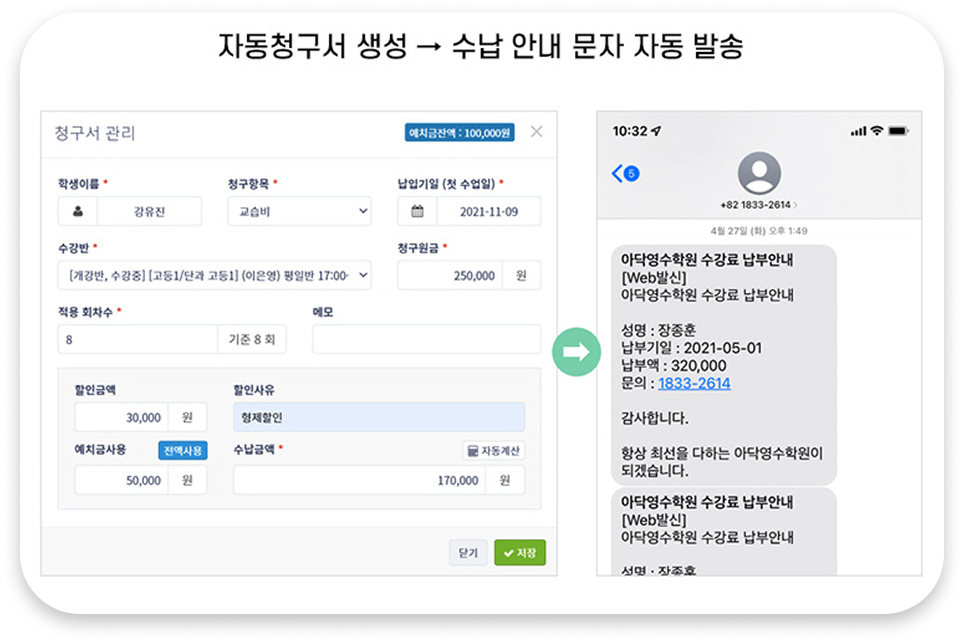Click the 전액사용 button
The height and width of the screenshot is (642, 964).
click(183, 450)
